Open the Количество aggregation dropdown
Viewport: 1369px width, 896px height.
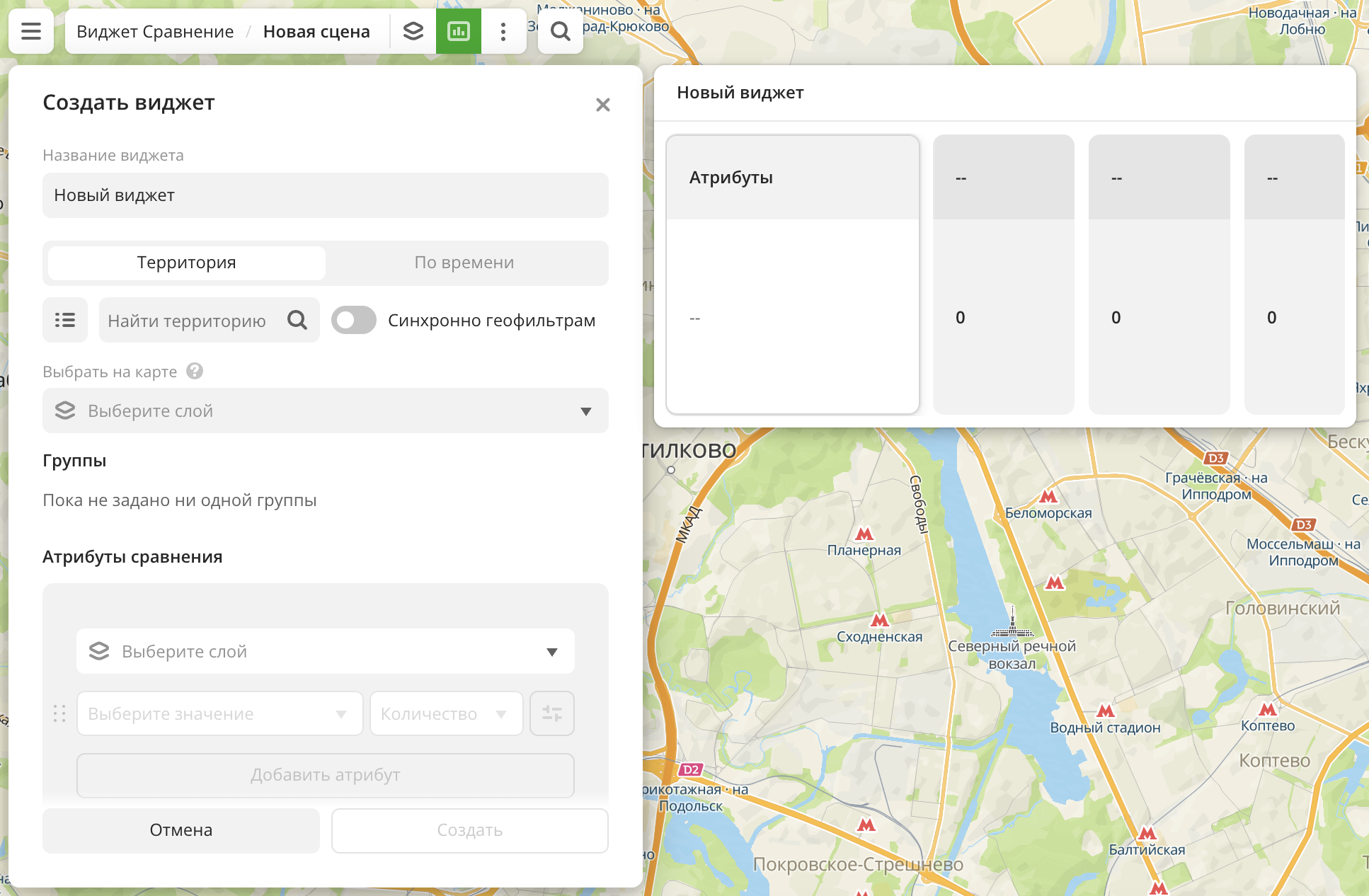[446, 713]
